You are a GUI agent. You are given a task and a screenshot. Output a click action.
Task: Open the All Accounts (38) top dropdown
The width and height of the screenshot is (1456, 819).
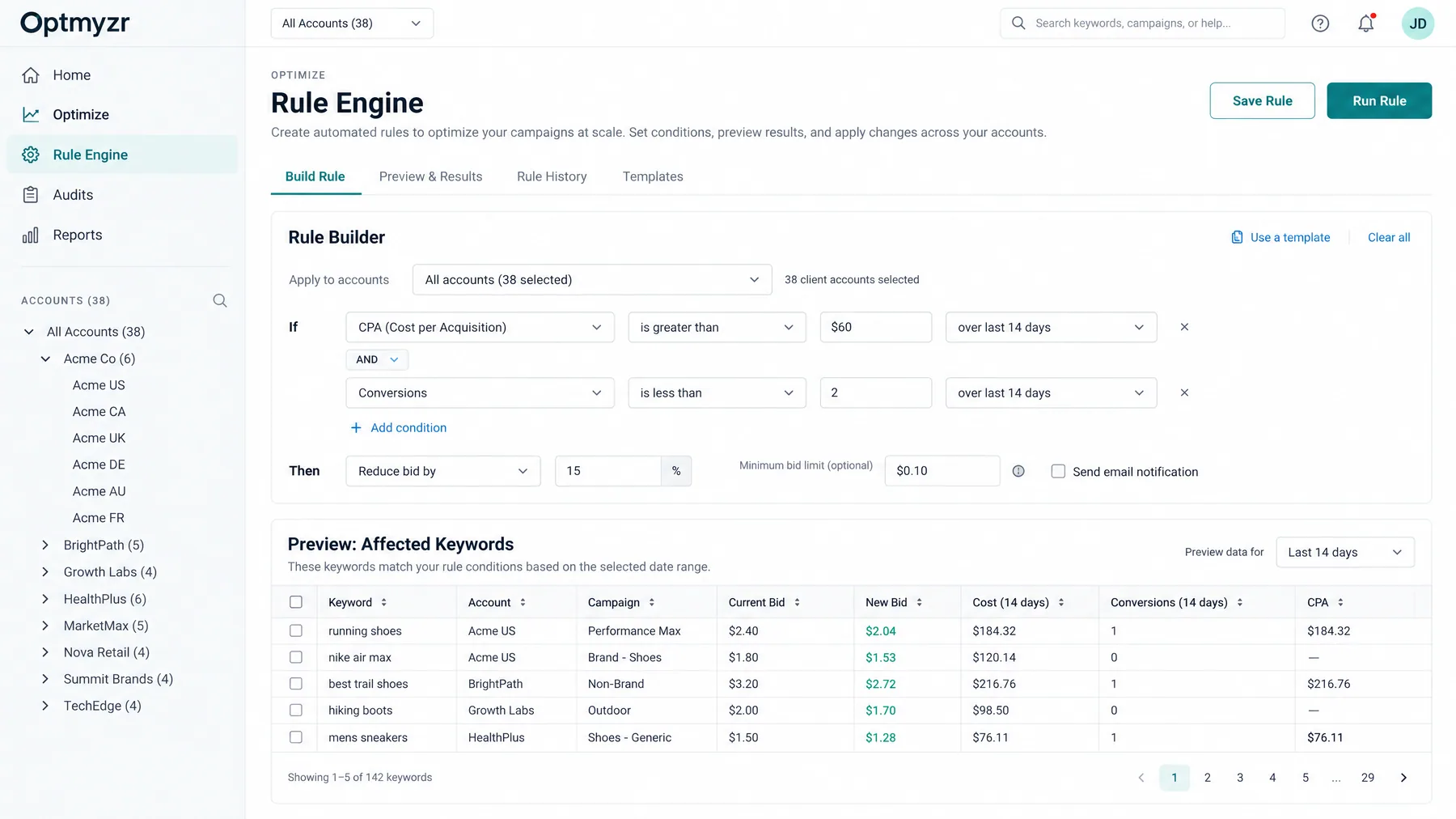click(352, 23)
